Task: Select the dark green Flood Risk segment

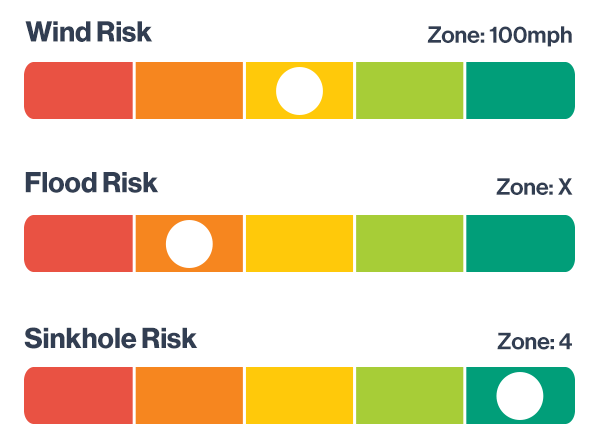Action: point(520,244)
